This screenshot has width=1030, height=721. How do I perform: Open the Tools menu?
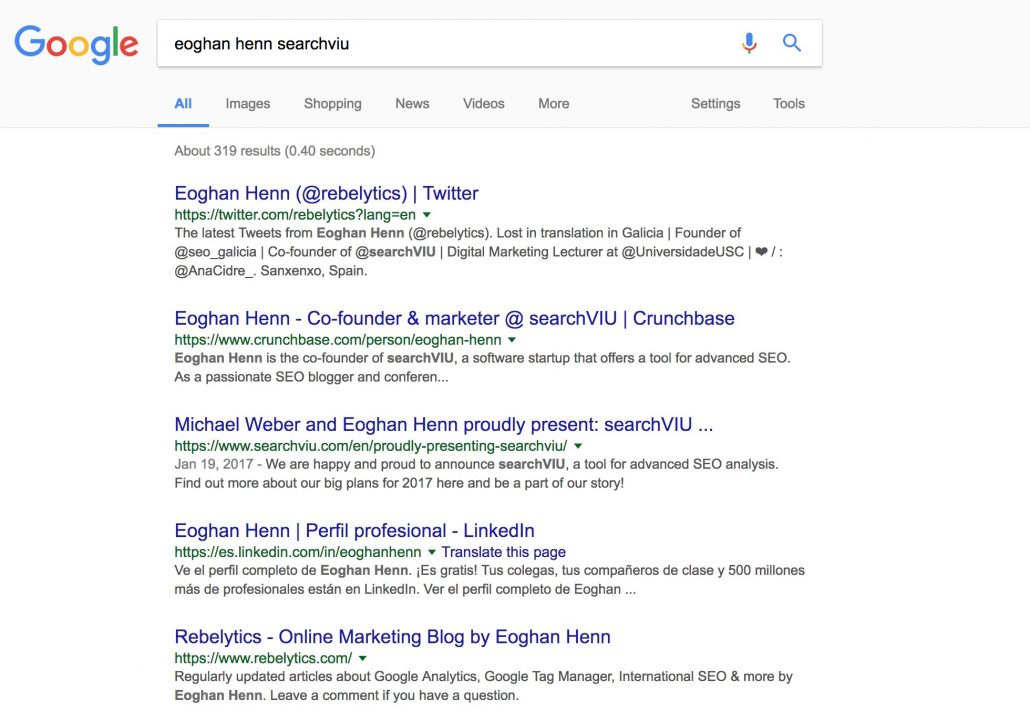[x=788, y=103]
